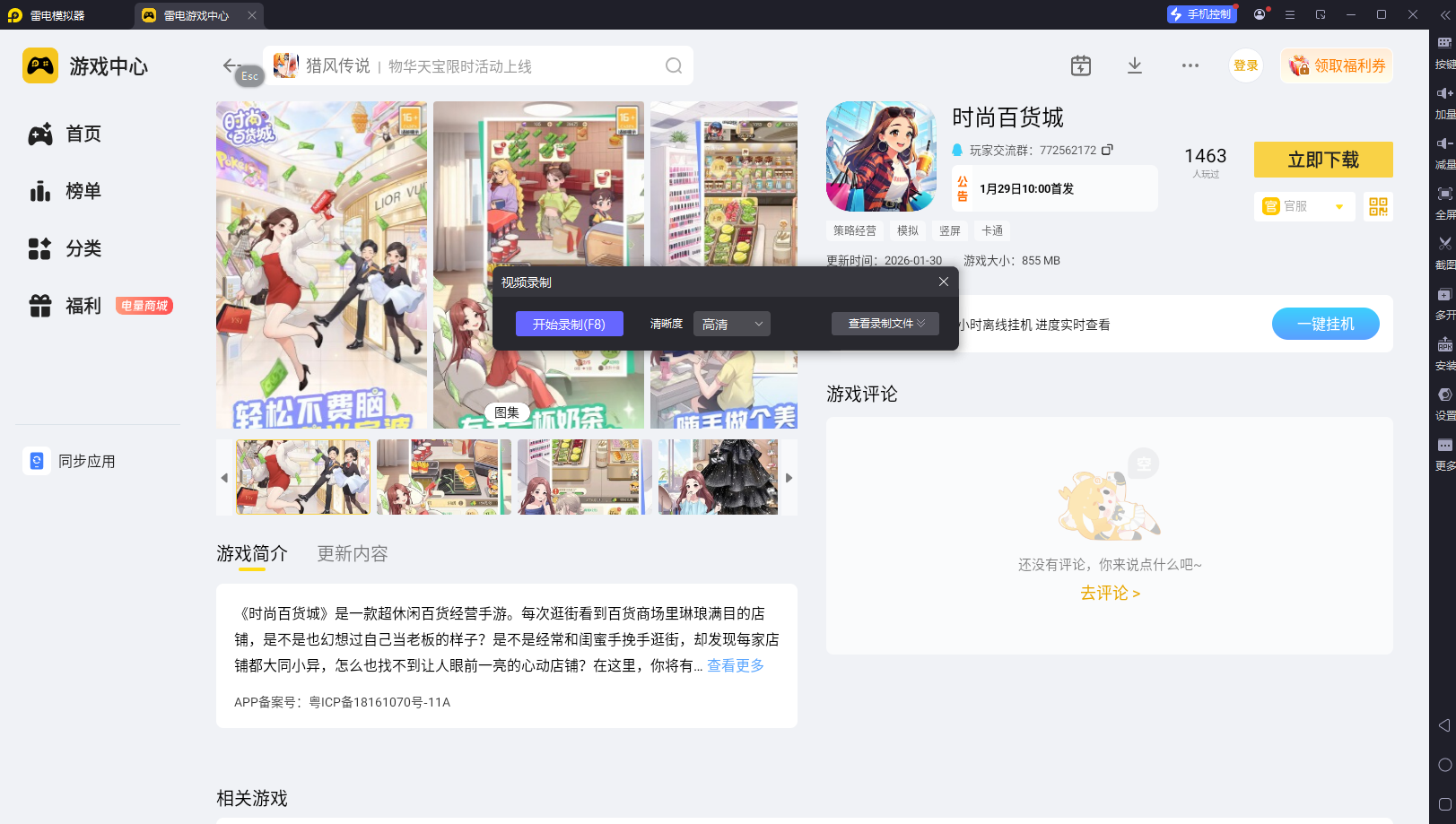Enable 手机控制 phone control mode
Image resolution: width=1456 pixels, height=824 pixels.
coord(1202,14)
